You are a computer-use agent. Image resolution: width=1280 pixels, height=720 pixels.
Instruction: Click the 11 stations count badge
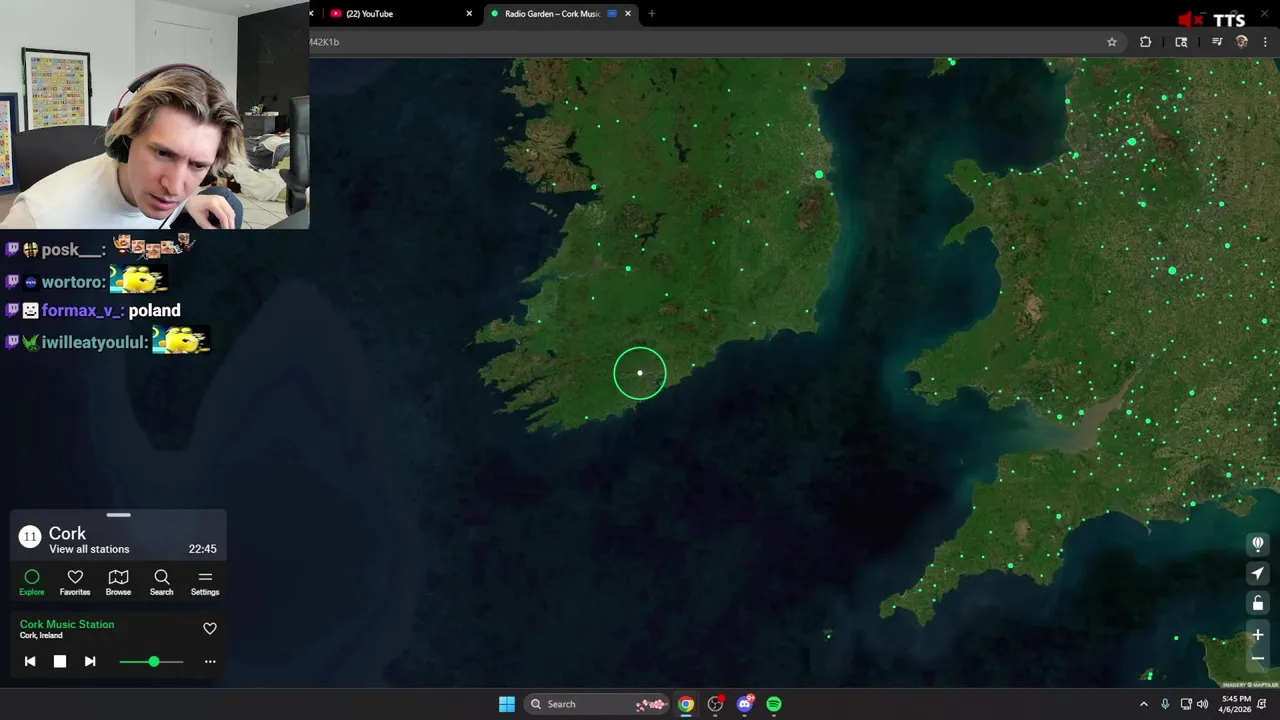30,537
